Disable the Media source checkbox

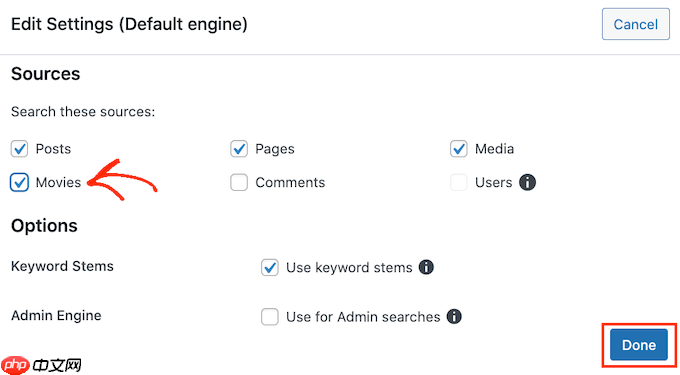pyautogui.click(x=458, y=149)
